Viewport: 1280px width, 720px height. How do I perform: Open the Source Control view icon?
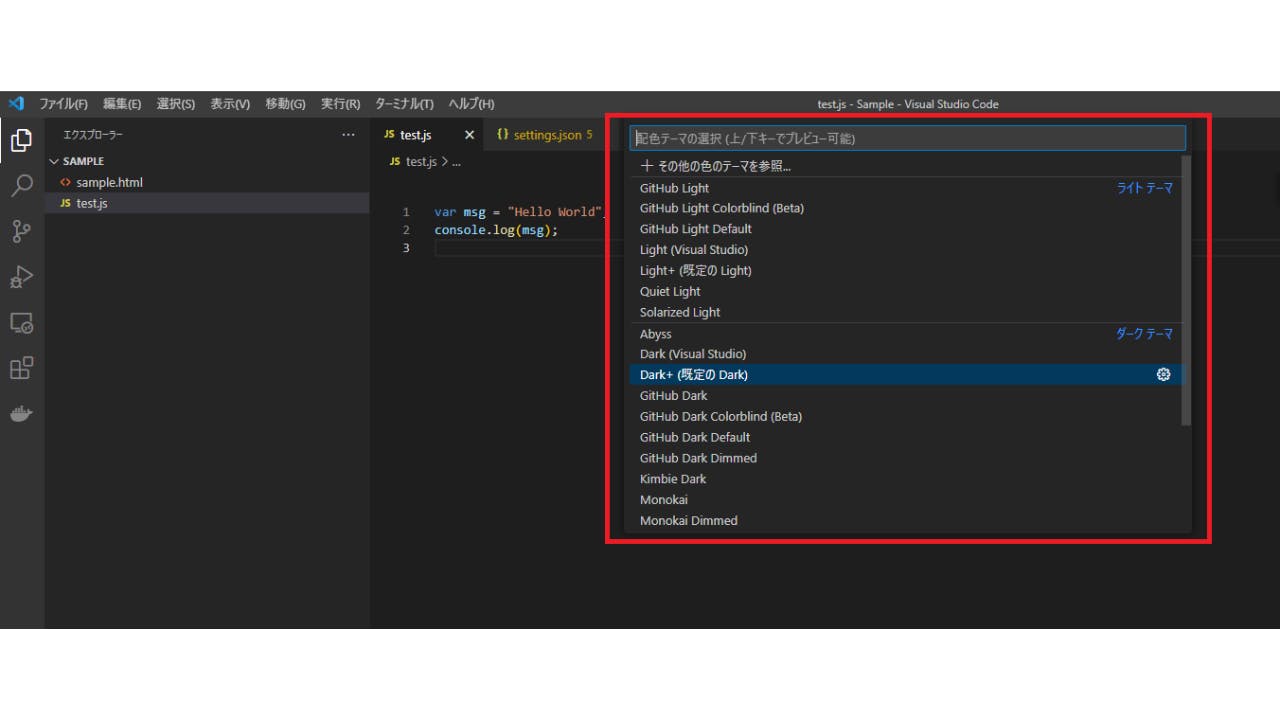click(x=21, y=232)
